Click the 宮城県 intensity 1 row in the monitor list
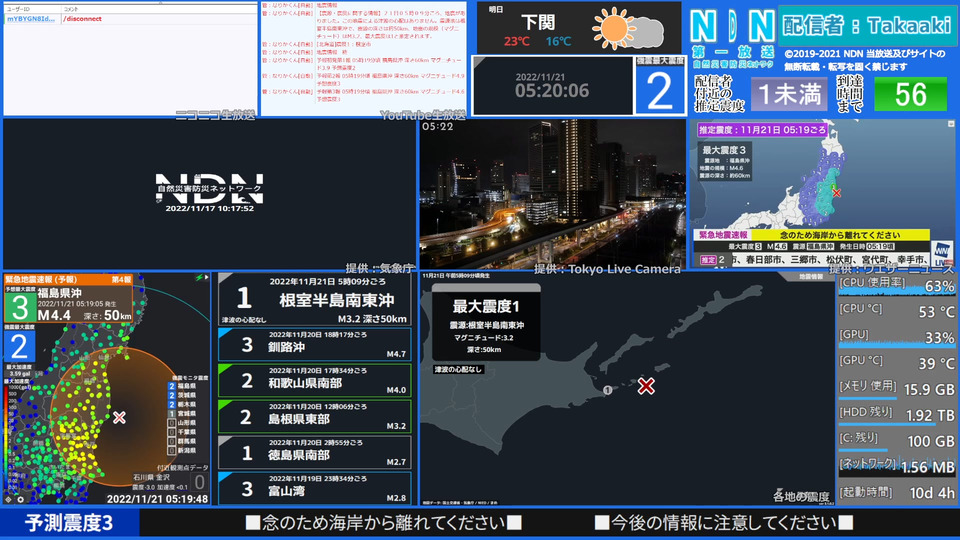 pos(182,414)
